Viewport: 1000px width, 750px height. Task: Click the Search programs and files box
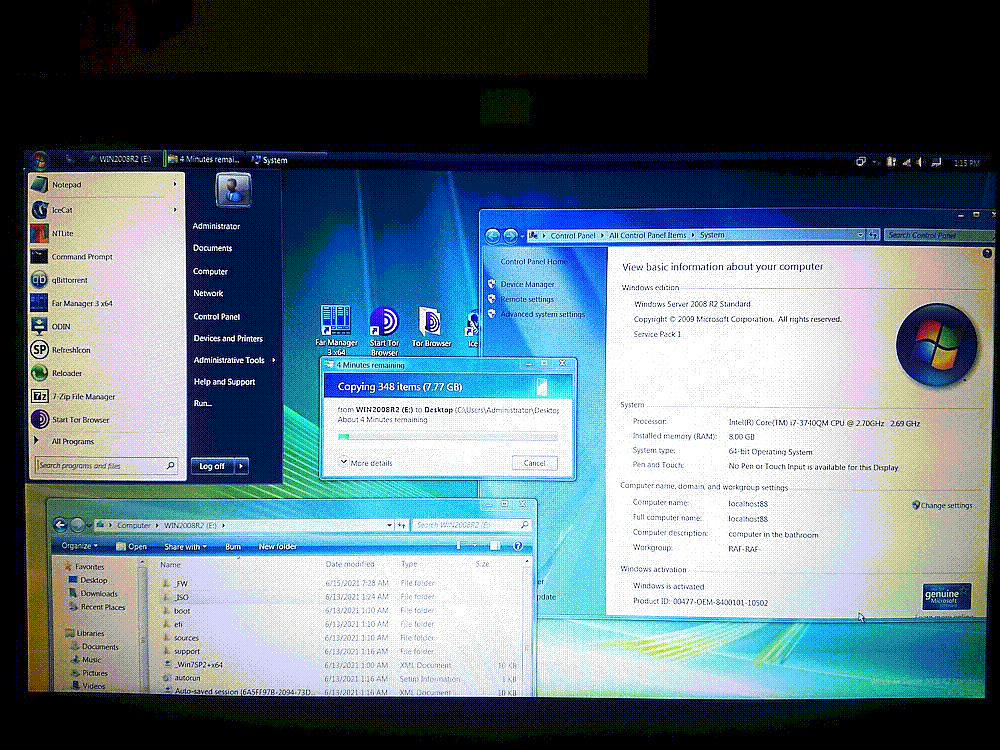pyautogui.click(x=106, y=466)
